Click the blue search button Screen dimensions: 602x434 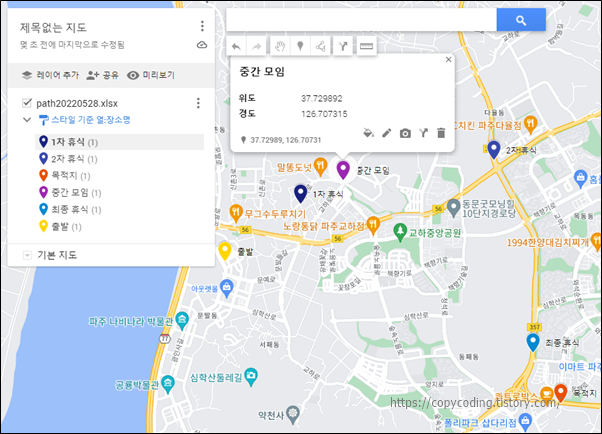[x=521, y=20]
